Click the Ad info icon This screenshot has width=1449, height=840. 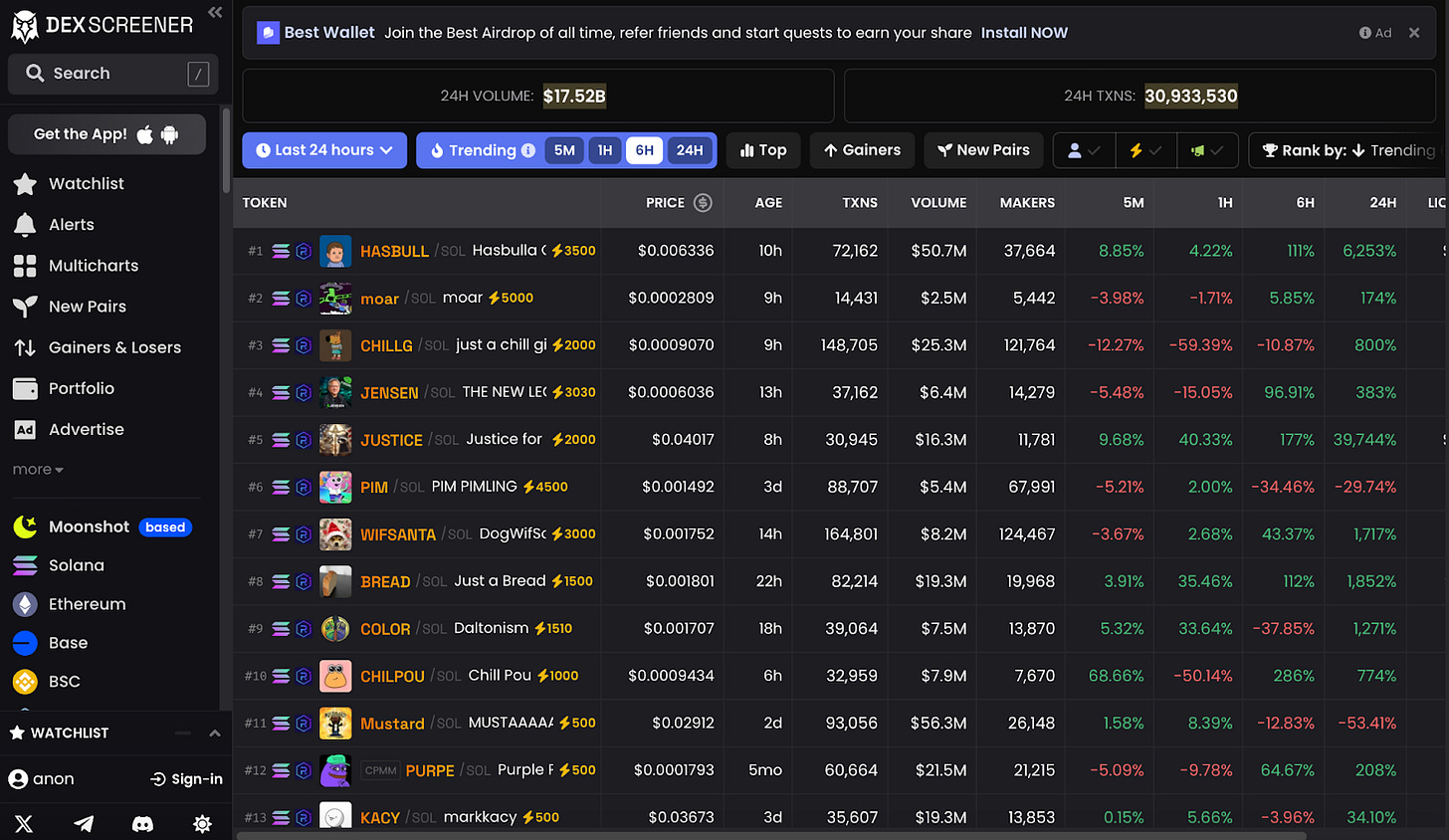tap(1365, 33)
